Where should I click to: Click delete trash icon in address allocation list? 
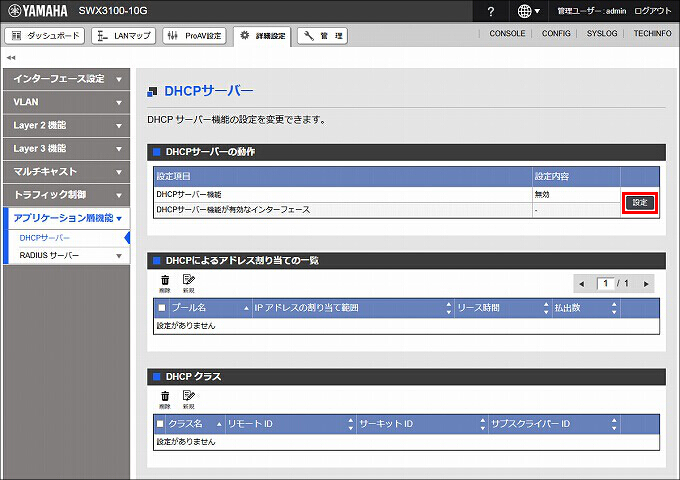click(x=165, y=284)
